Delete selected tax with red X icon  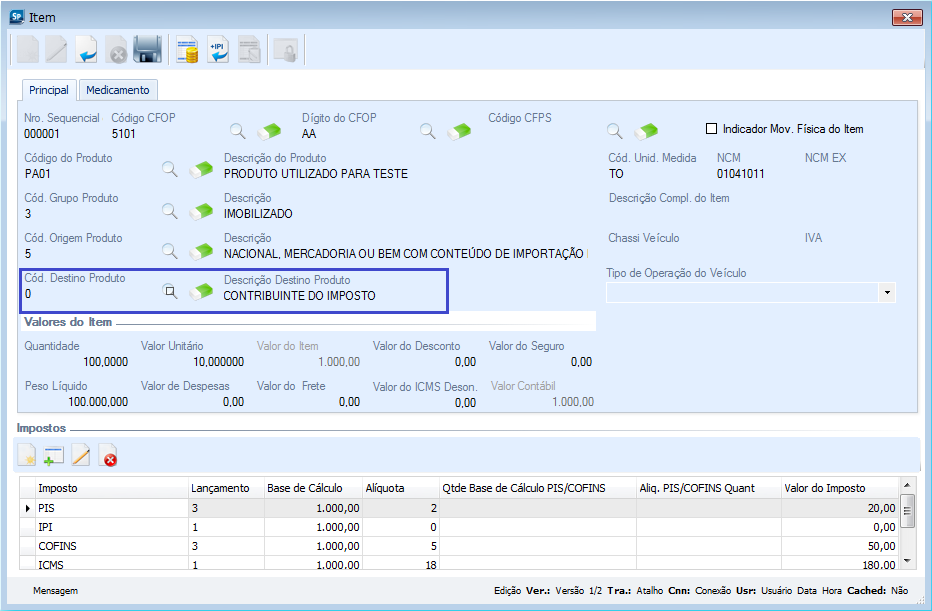coord(109,456)
